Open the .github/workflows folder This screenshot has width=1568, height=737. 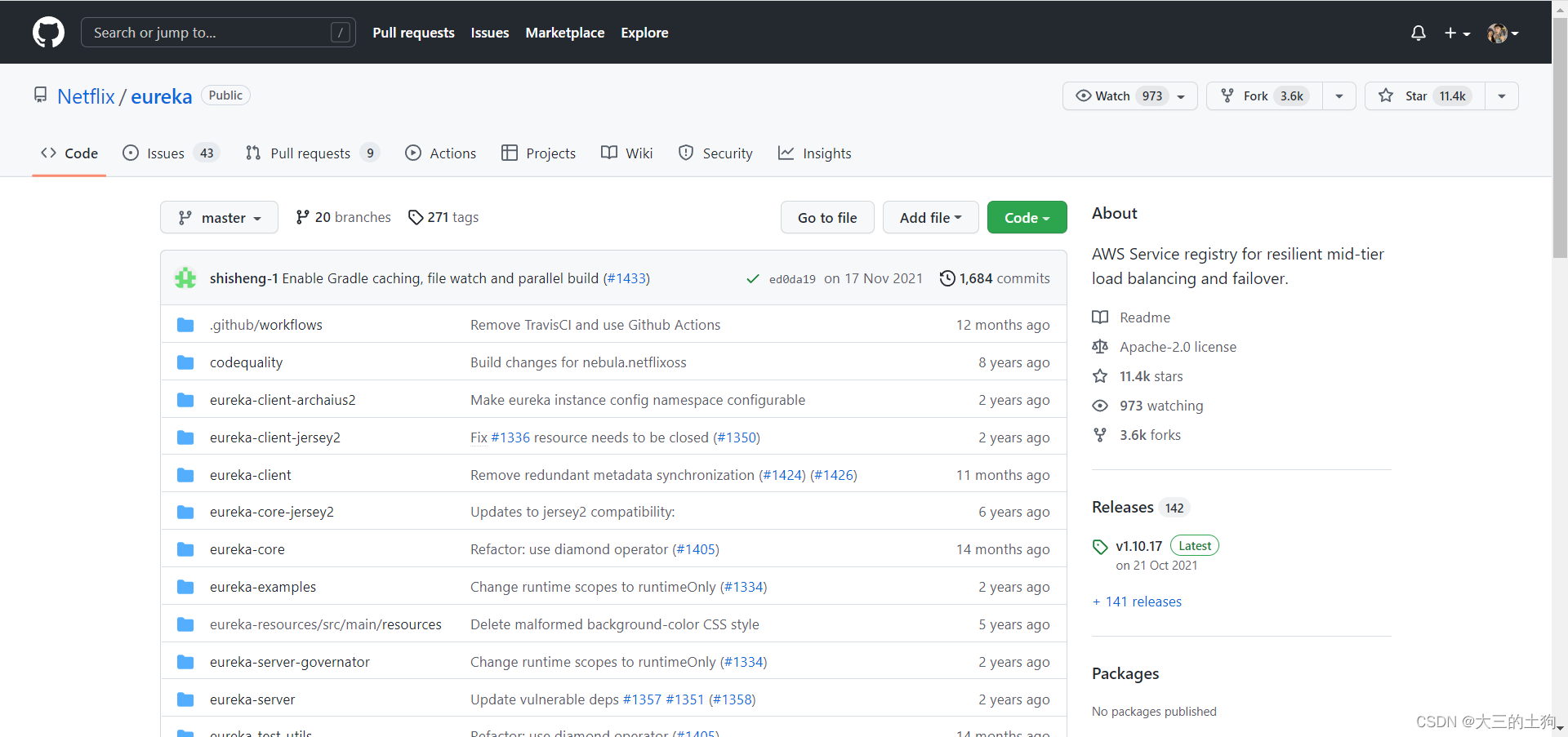point(266,325)
